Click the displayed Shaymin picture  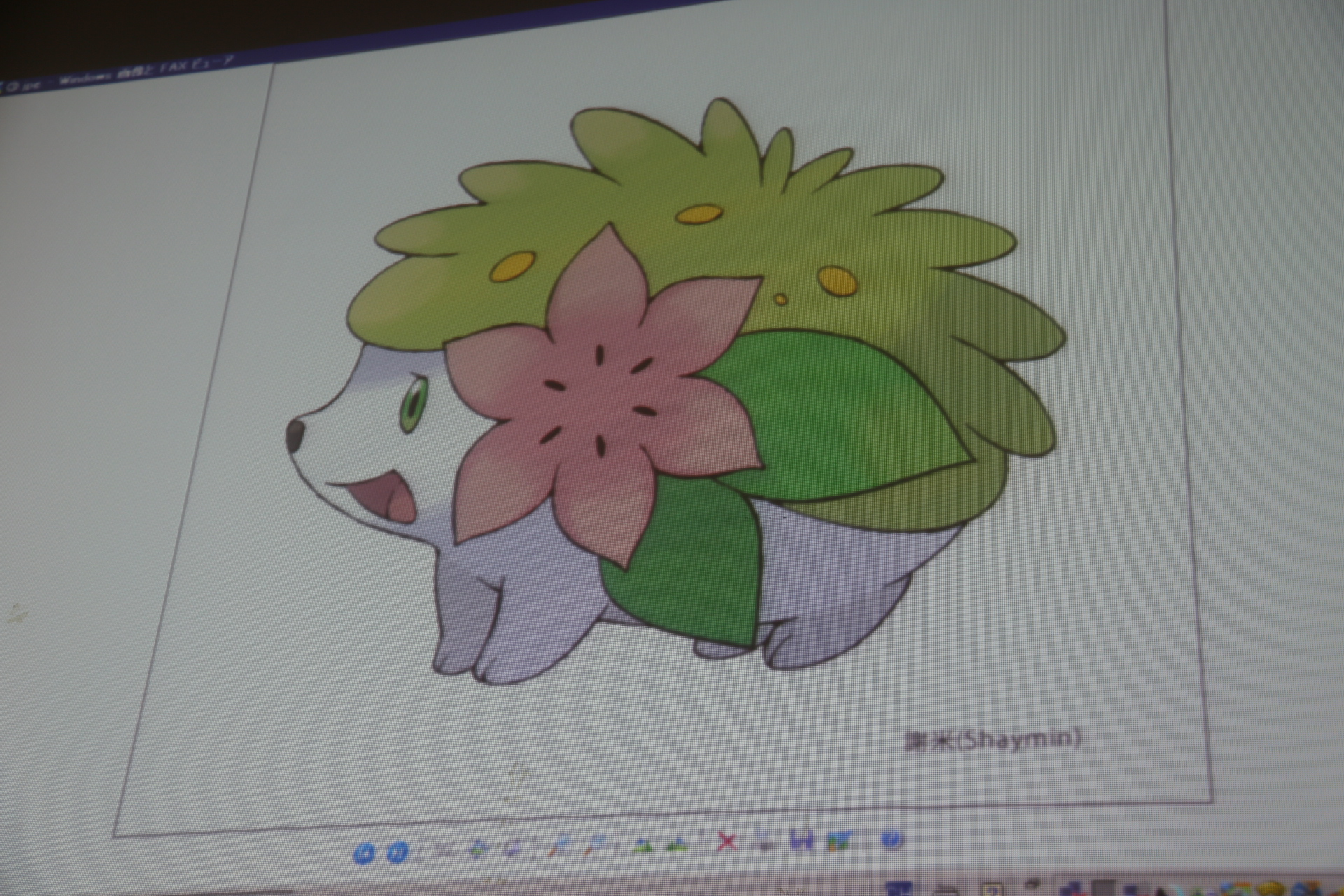(676, 392)
